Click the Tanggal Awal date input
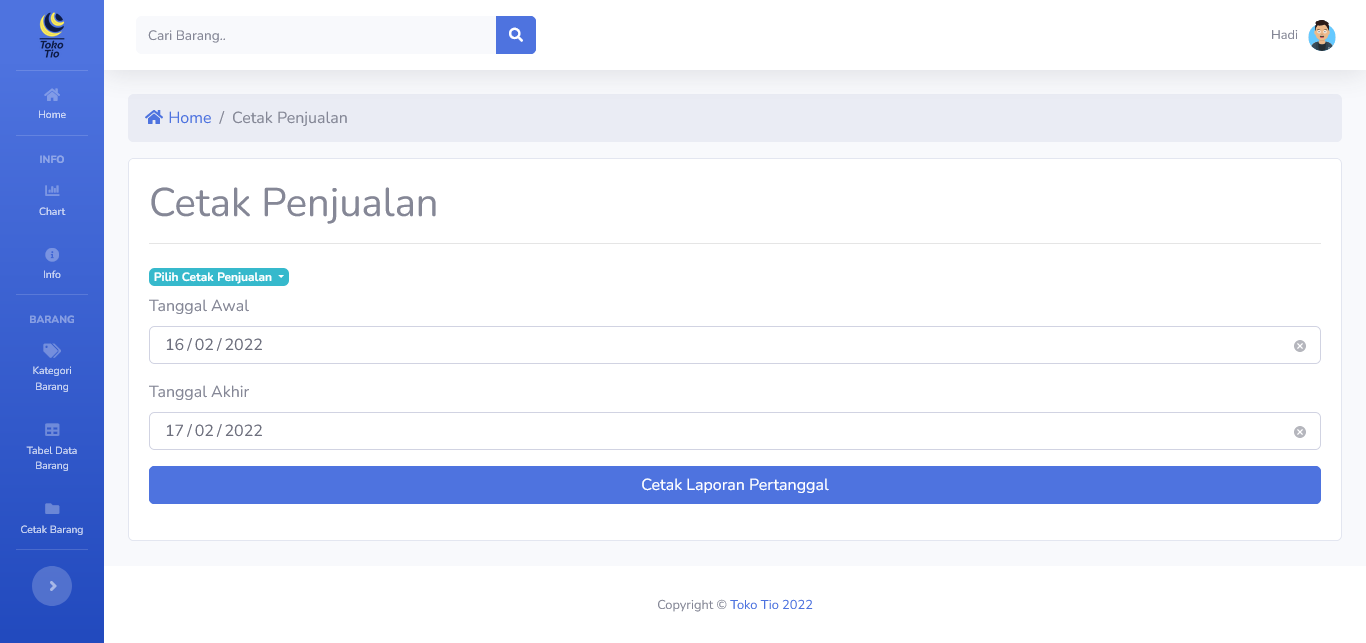Screen dimensions: 1366x643 point(700,345)
